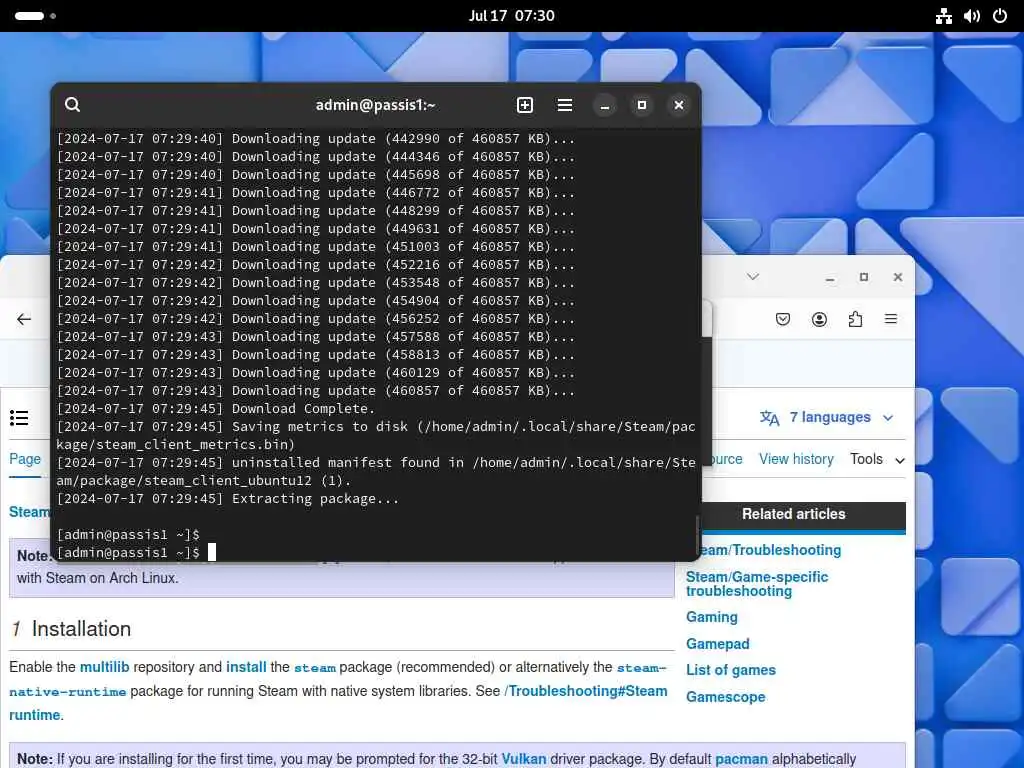Open the browser extensions puzzle icon
The height and width of the screenshot is (768, 1024).
pyautogui.click(x=855, y=319)
